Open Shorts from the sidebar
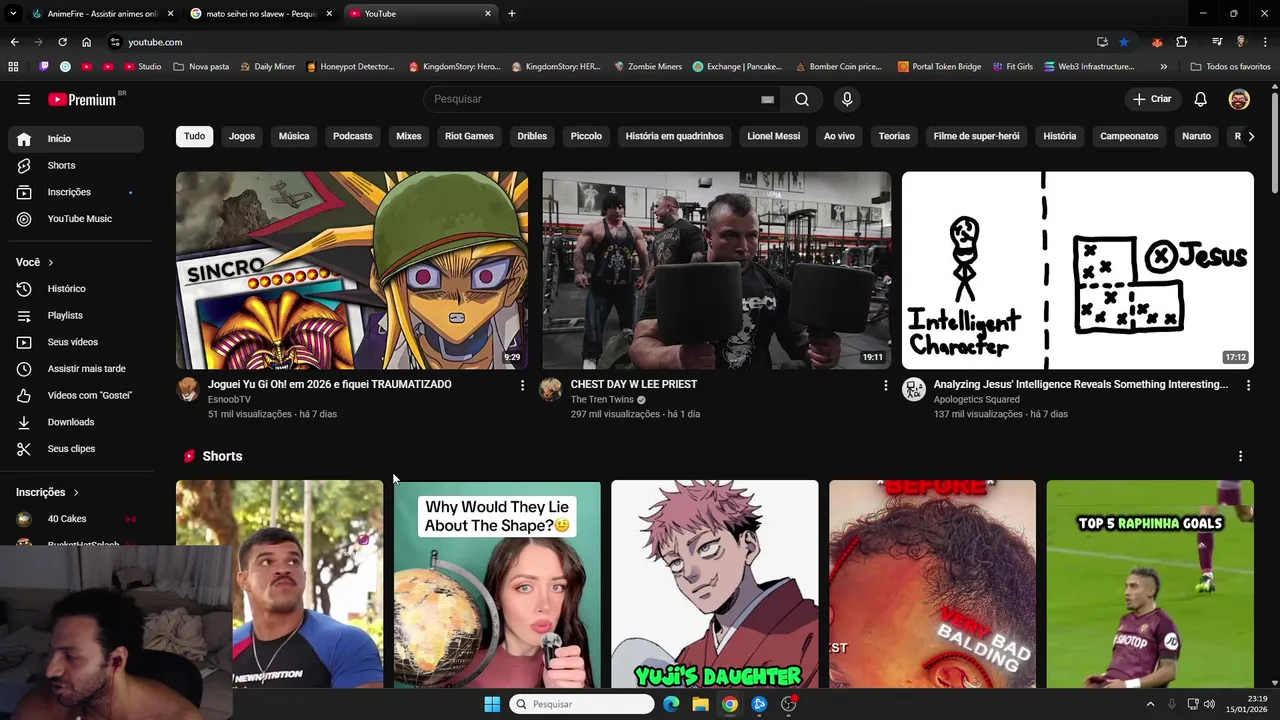 tap(76, 165)
